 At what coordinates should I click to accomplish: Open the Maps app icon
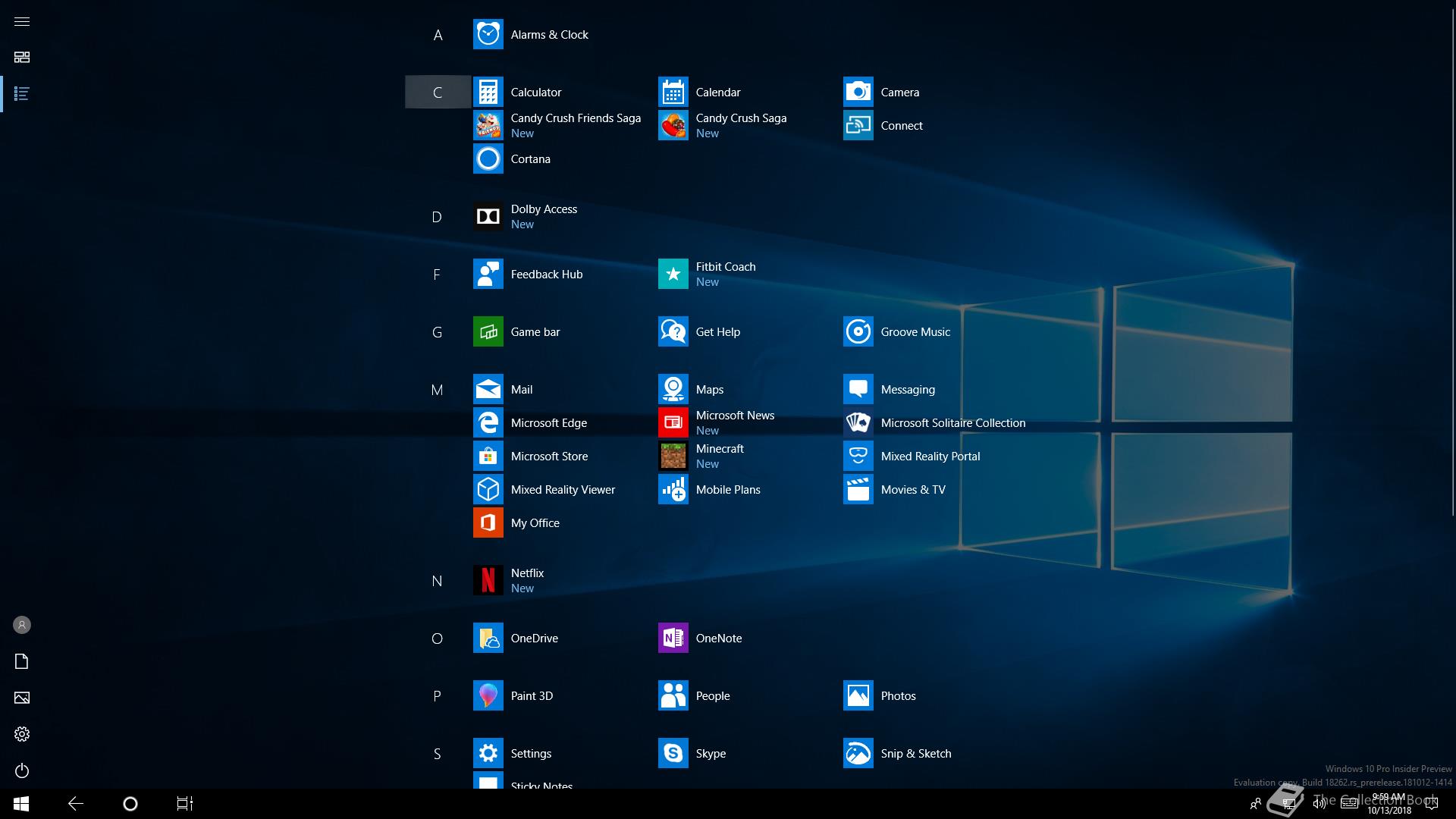(673, 390)
